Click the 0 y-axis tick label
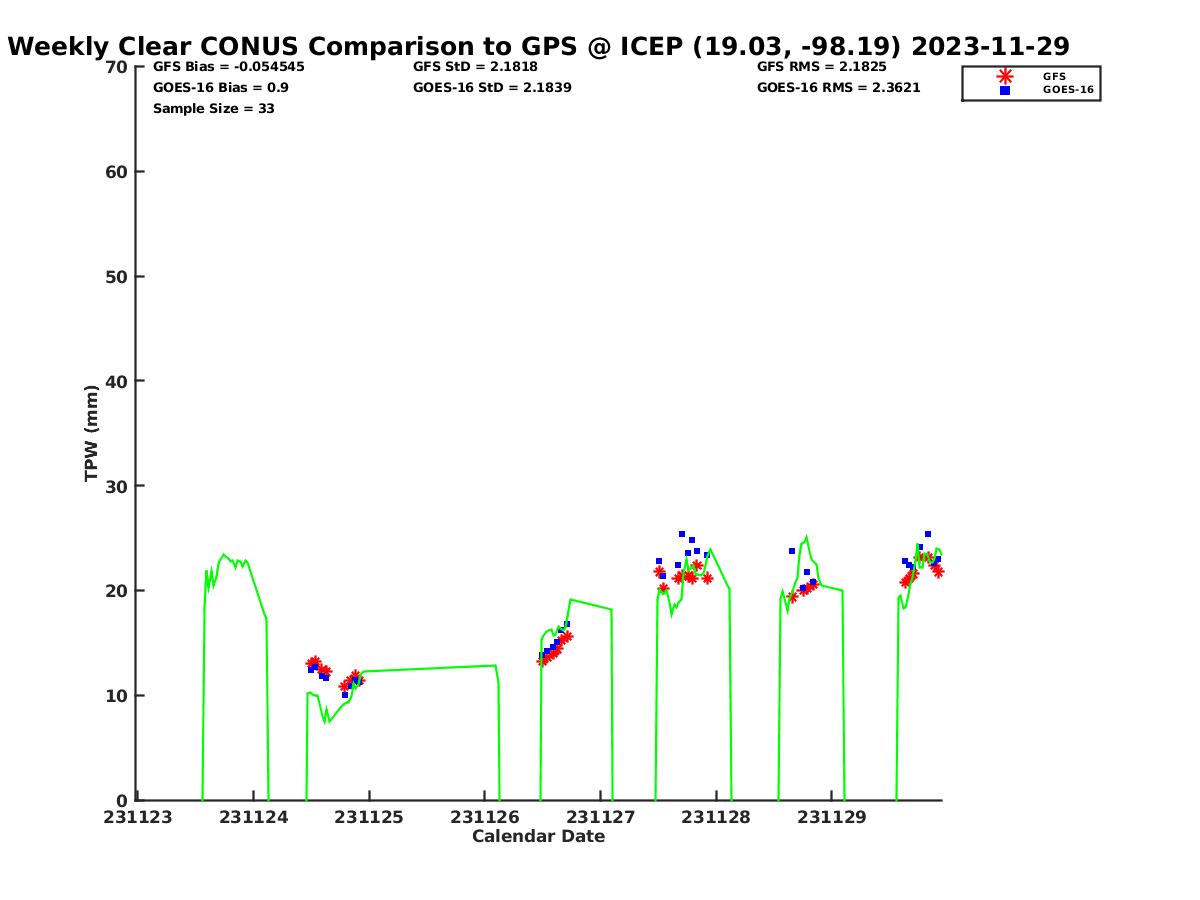This screenshot has width=1200, height=900. pos(122,800)
